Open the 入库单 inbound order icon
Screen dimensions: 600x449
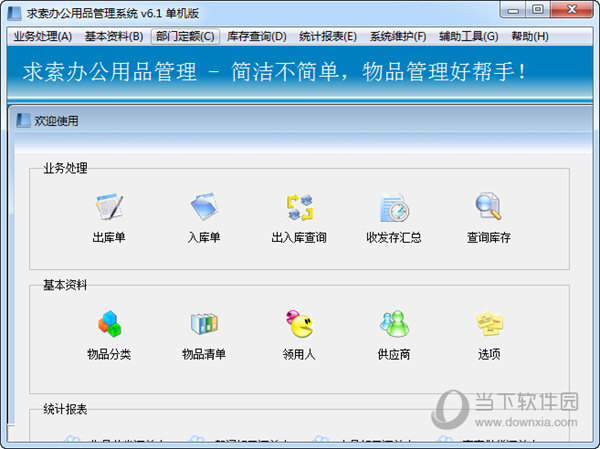204,208
